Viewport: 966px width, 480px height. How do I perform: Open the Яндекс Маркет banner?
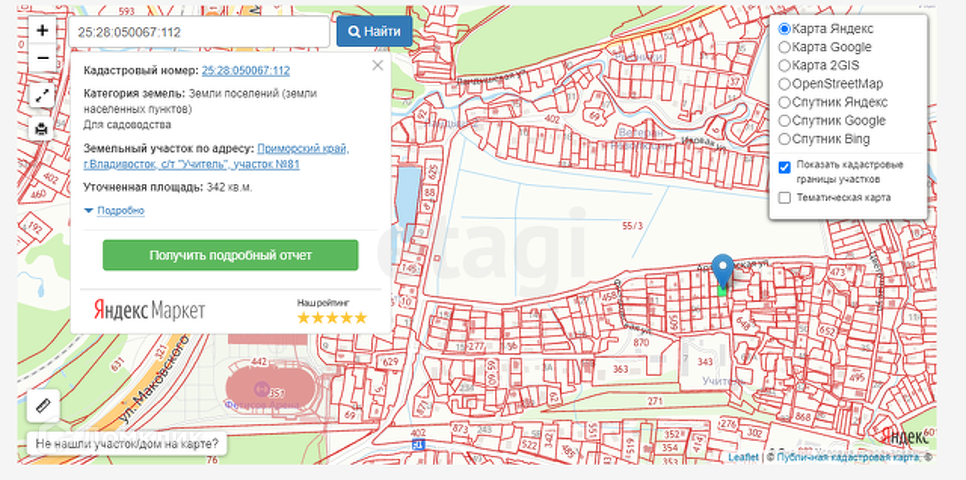150,310
